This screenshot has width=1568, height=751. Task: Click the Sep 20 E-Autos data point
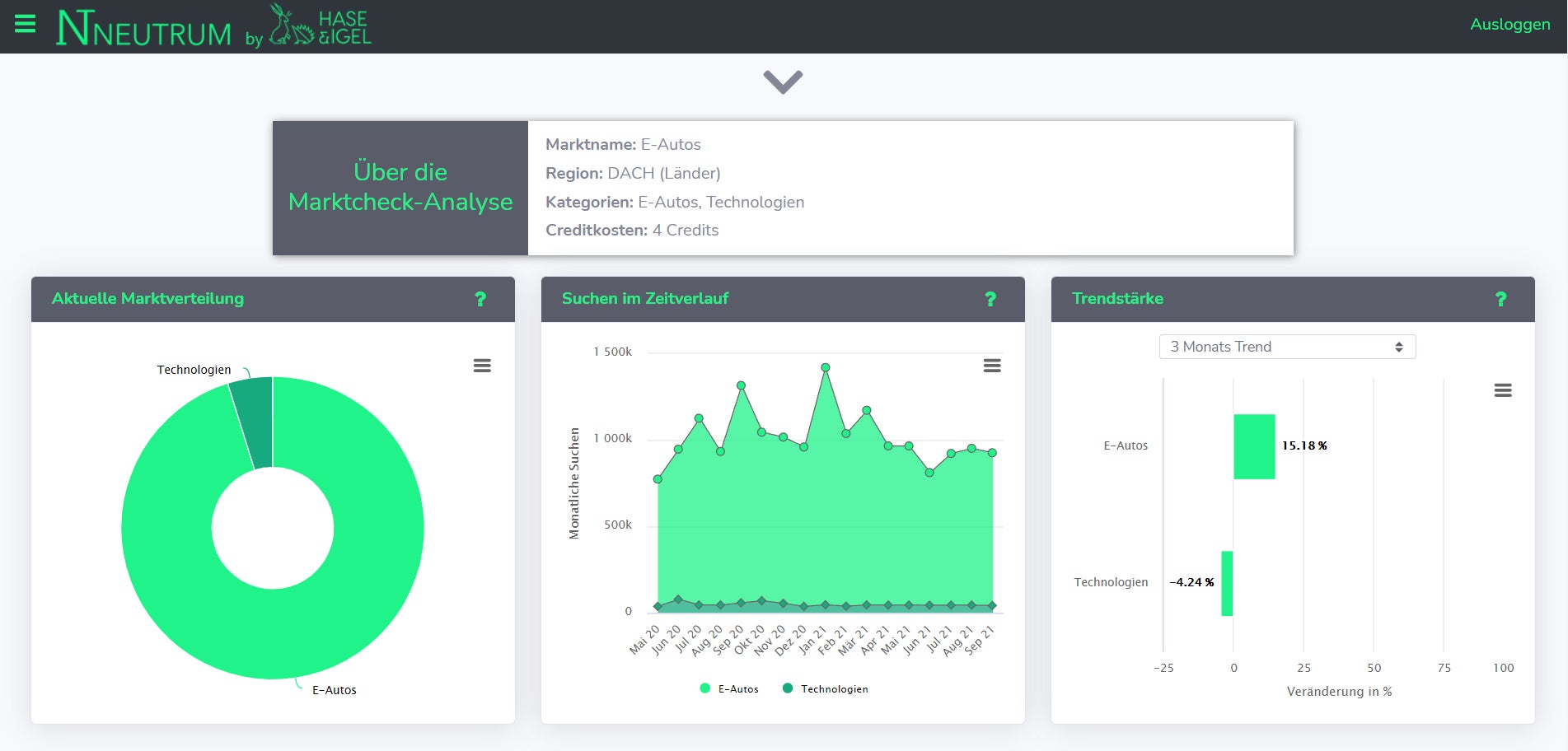pyautogui.click(x=741, y=385)
